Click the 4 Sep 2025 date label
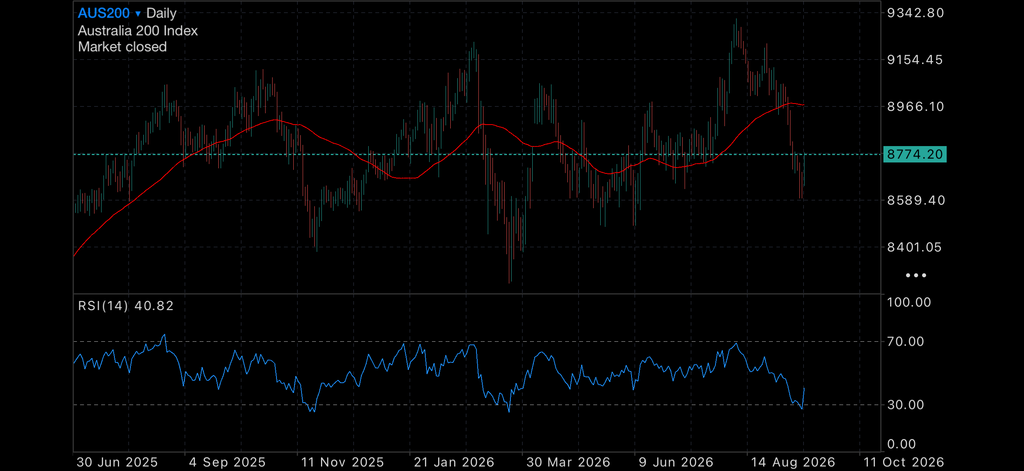This screenshot has height=471, width=1024. 228,462
